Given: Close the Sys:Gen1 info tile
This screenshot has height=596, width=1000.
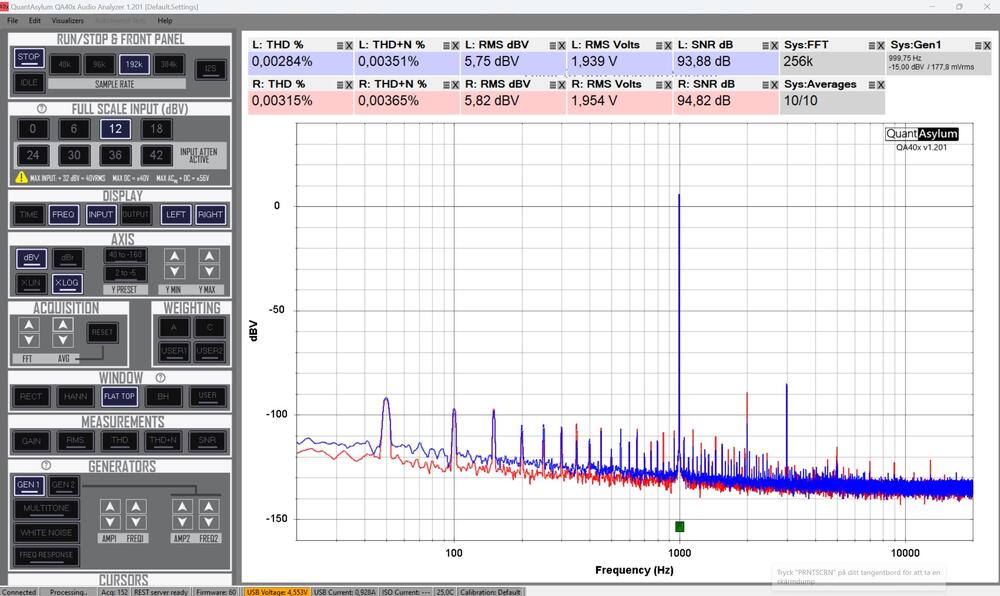Looking at the screenshot, I should click(988, 46).
